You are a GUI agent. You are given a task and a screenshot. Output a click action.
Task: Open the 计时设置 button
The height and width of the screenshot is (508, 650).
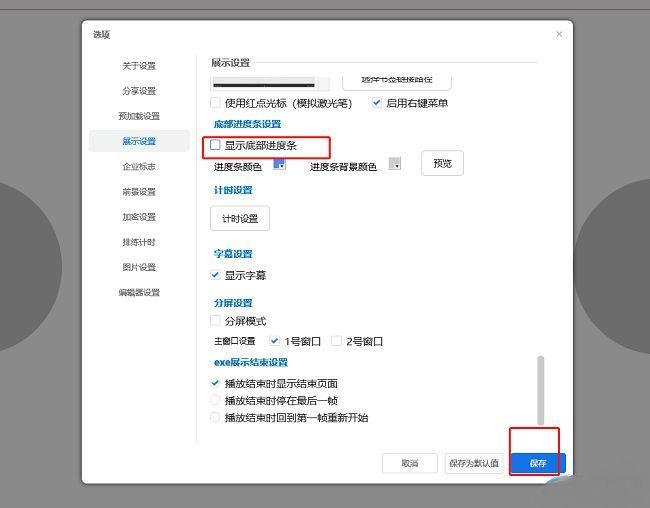pyautogui.click(x=240, y=219)
